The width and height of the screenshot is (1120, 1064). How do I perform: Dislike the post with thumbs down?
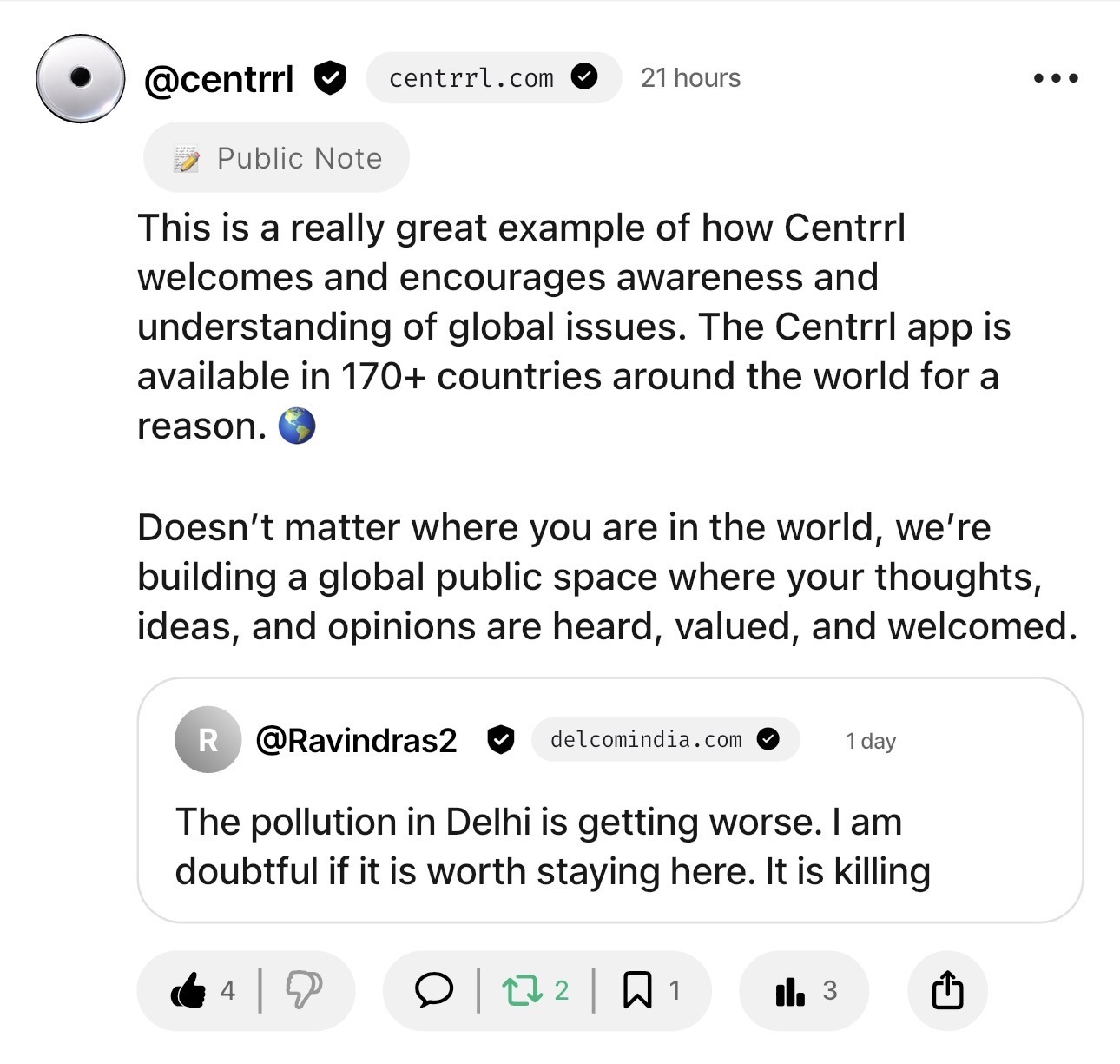303,990
